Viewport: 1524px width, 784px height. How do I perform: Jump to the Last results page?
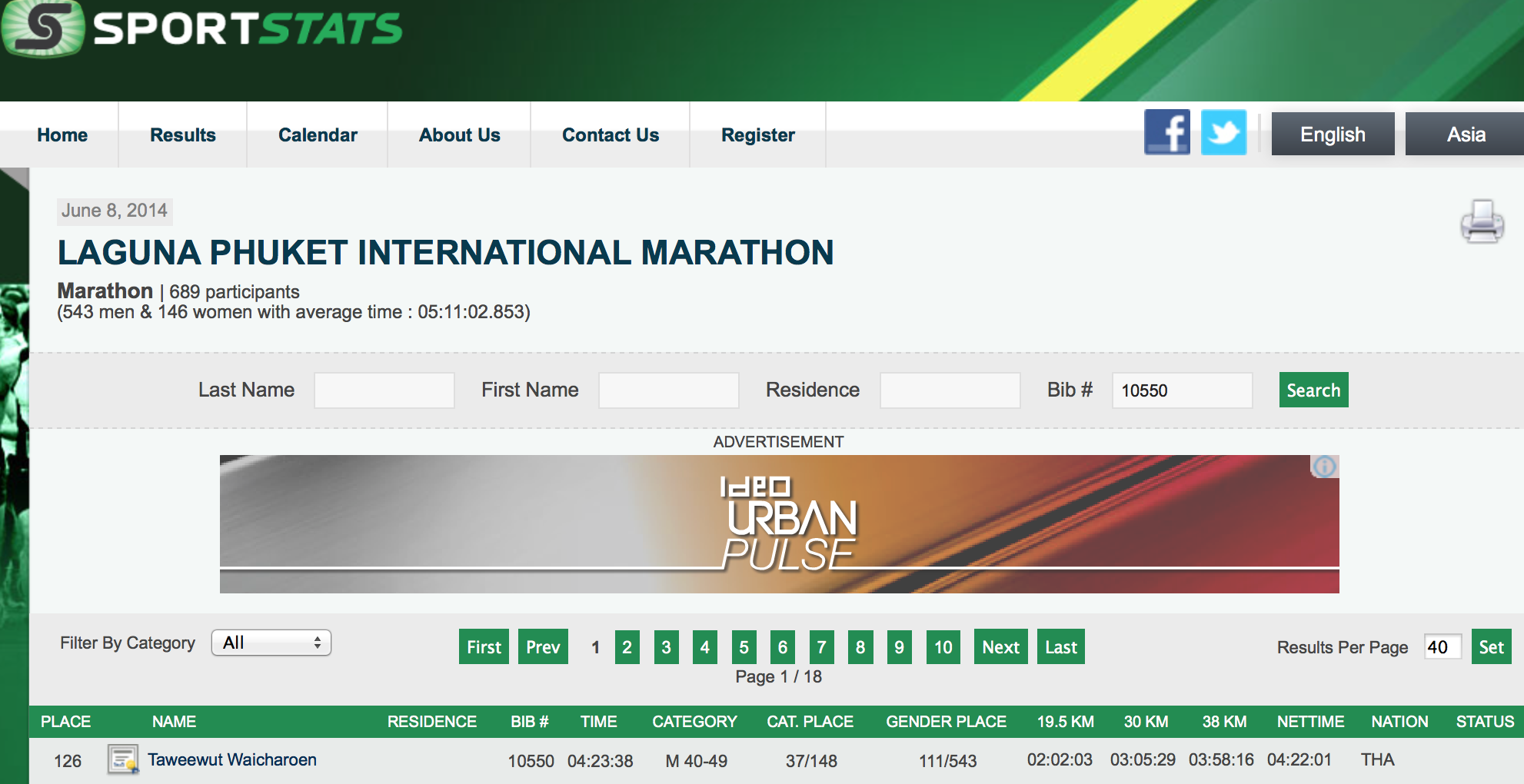(x=1060, y=647)
